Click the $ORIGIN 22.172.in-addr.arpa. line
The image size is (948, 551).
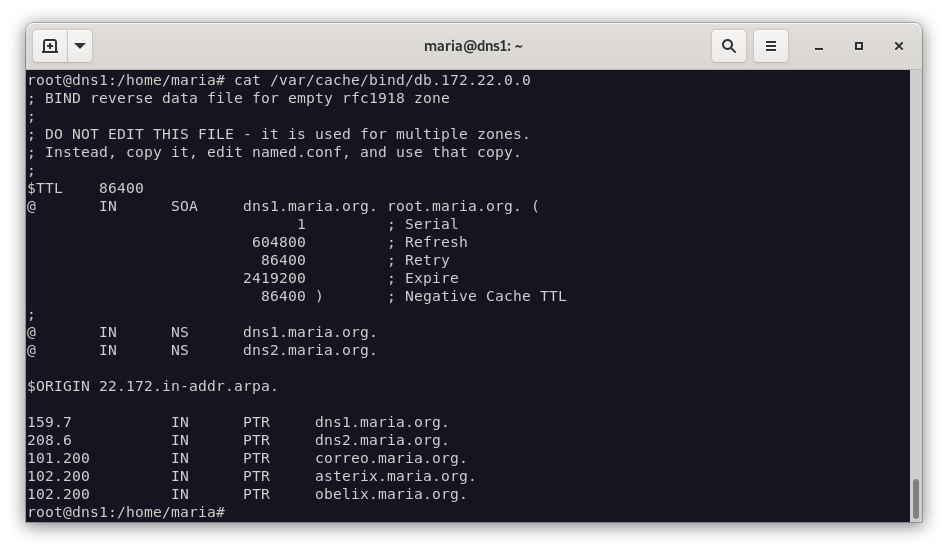pos(153,386)
